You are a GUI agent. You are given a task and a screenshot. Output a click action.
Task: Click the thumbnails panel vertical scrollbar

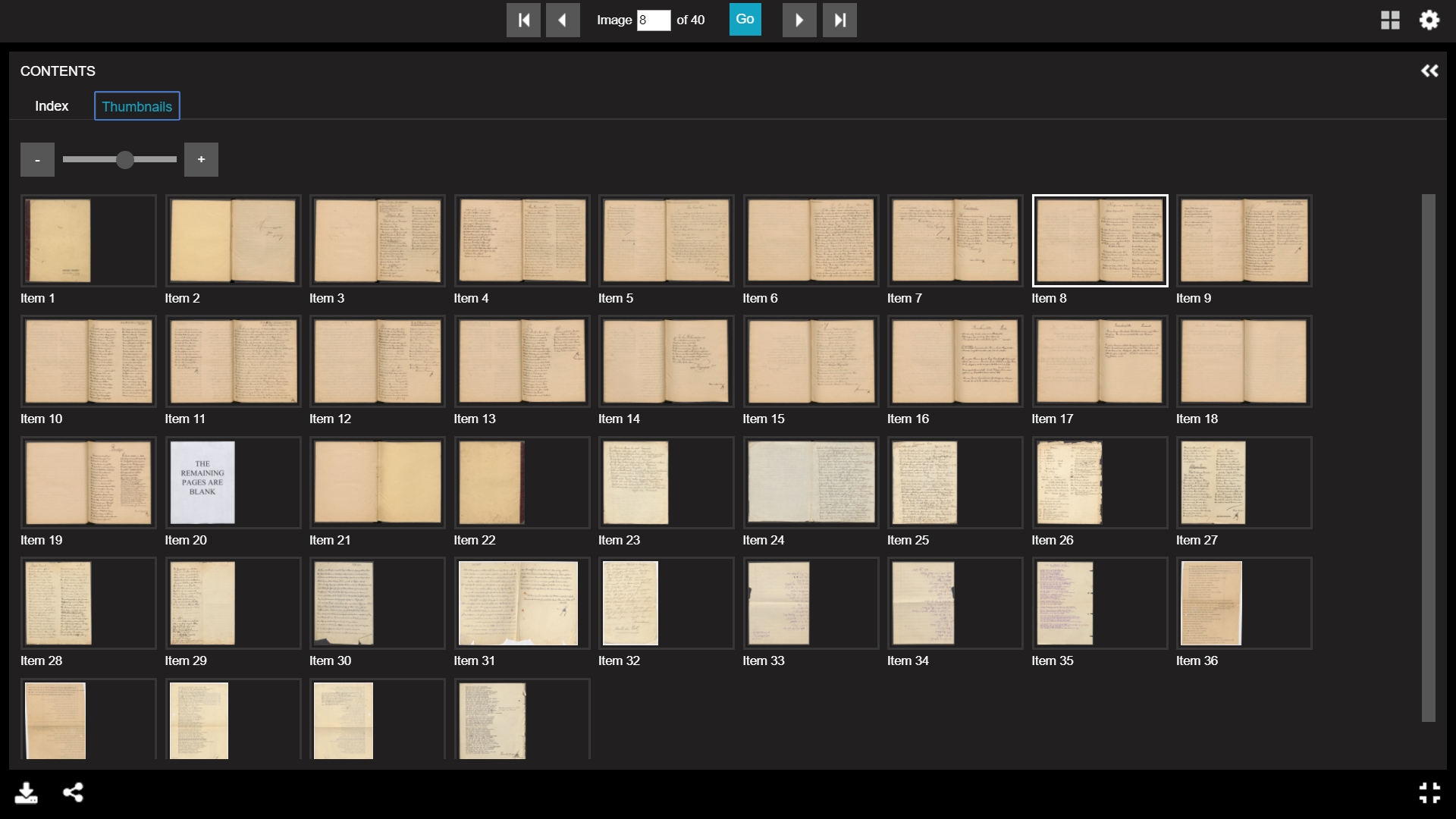pyautogui.click(x=1429, y=458)
